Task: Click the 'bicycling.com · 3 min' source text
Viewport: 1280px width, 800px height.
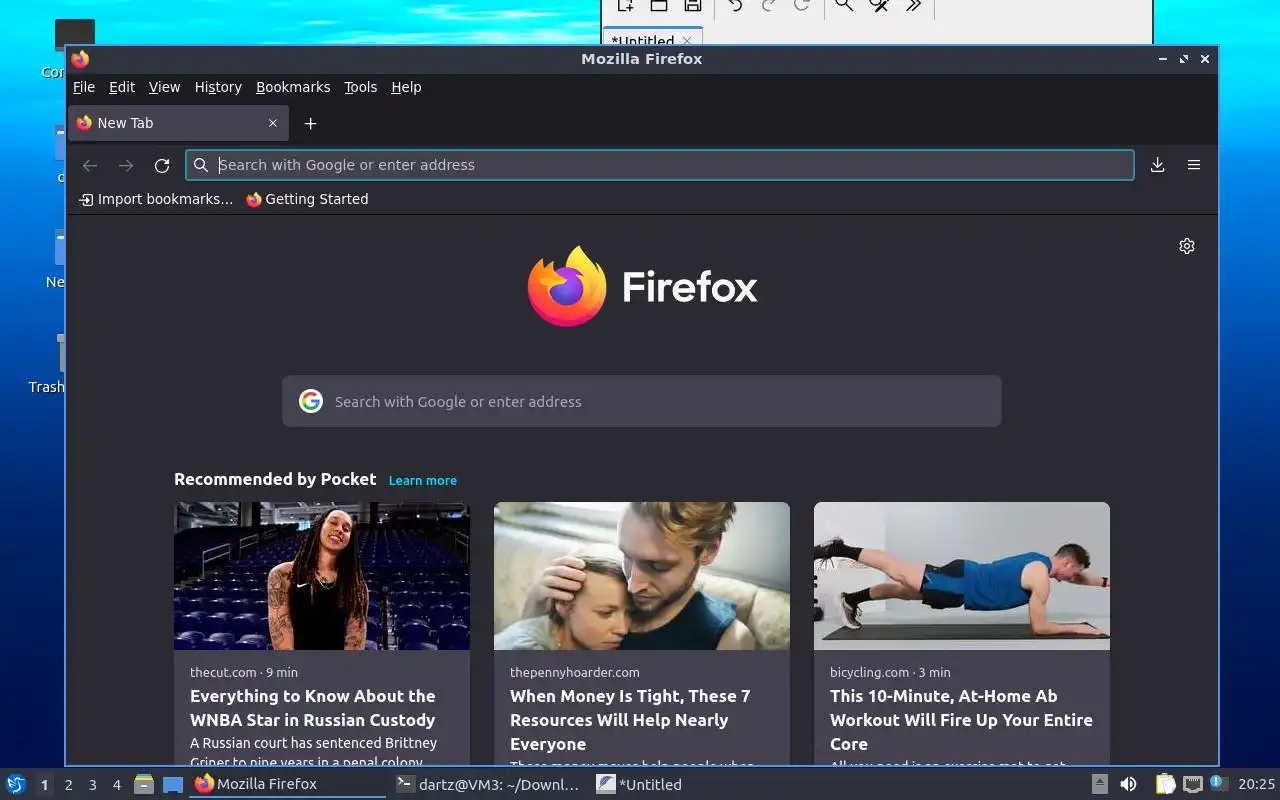Action: coord(890,672)
